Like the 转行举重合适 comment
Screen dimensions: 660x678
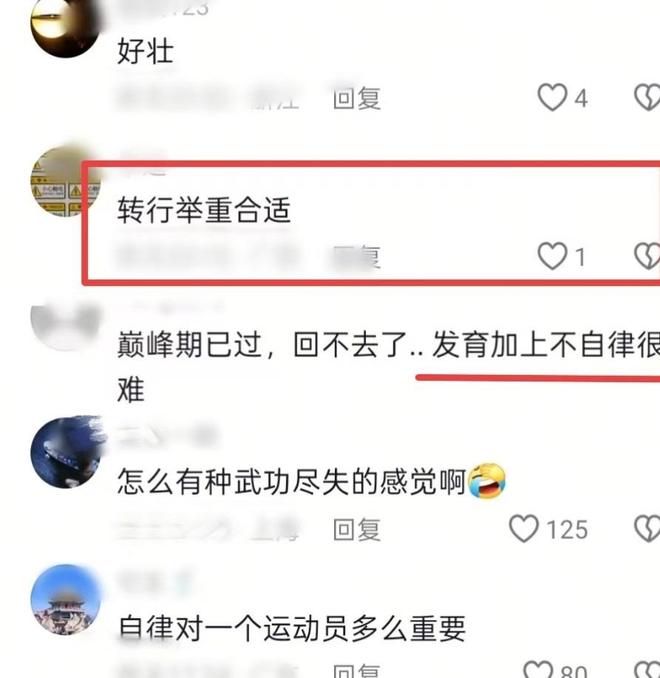click(552, 256)
